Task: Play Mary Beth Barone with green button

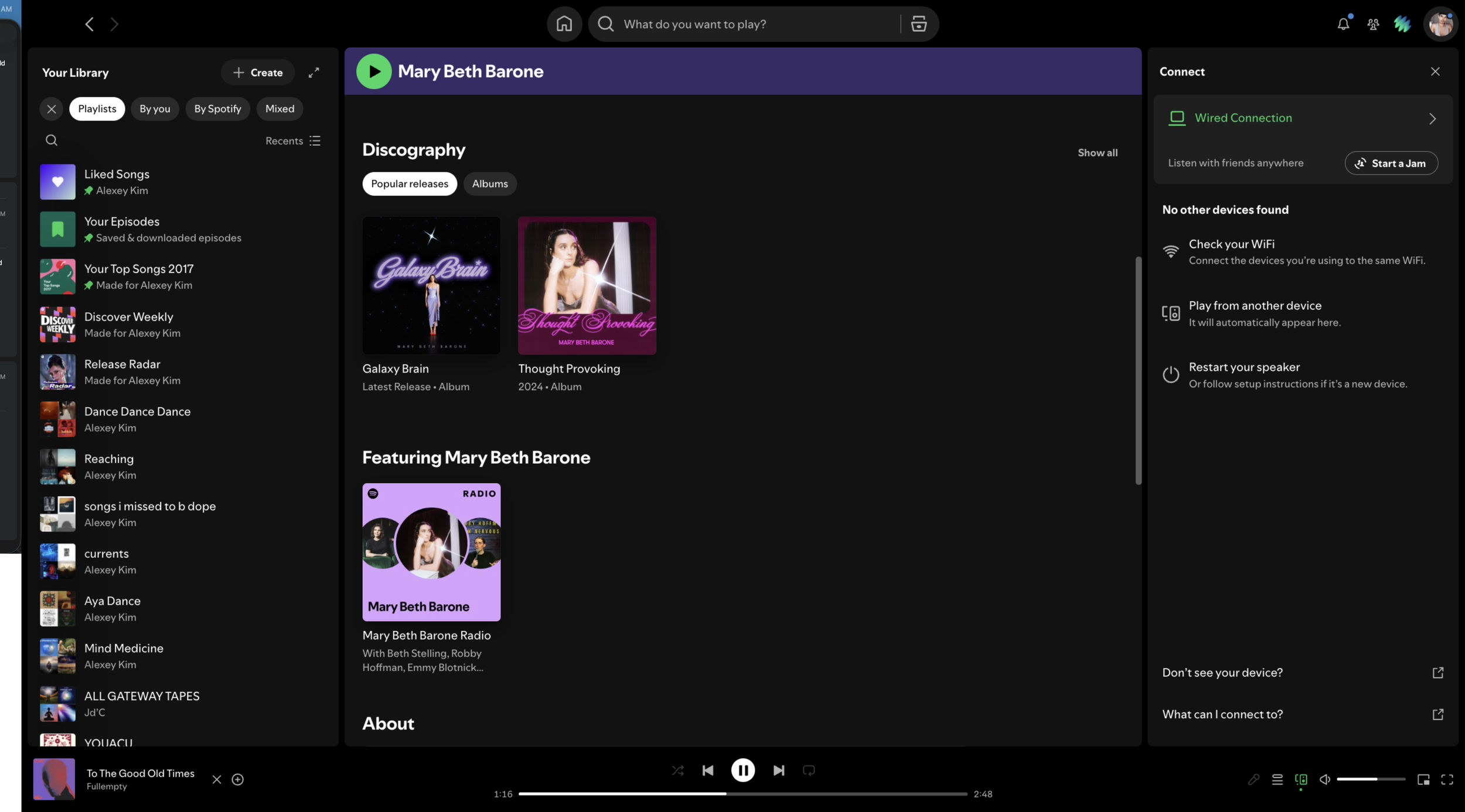Action: [374, 71]
